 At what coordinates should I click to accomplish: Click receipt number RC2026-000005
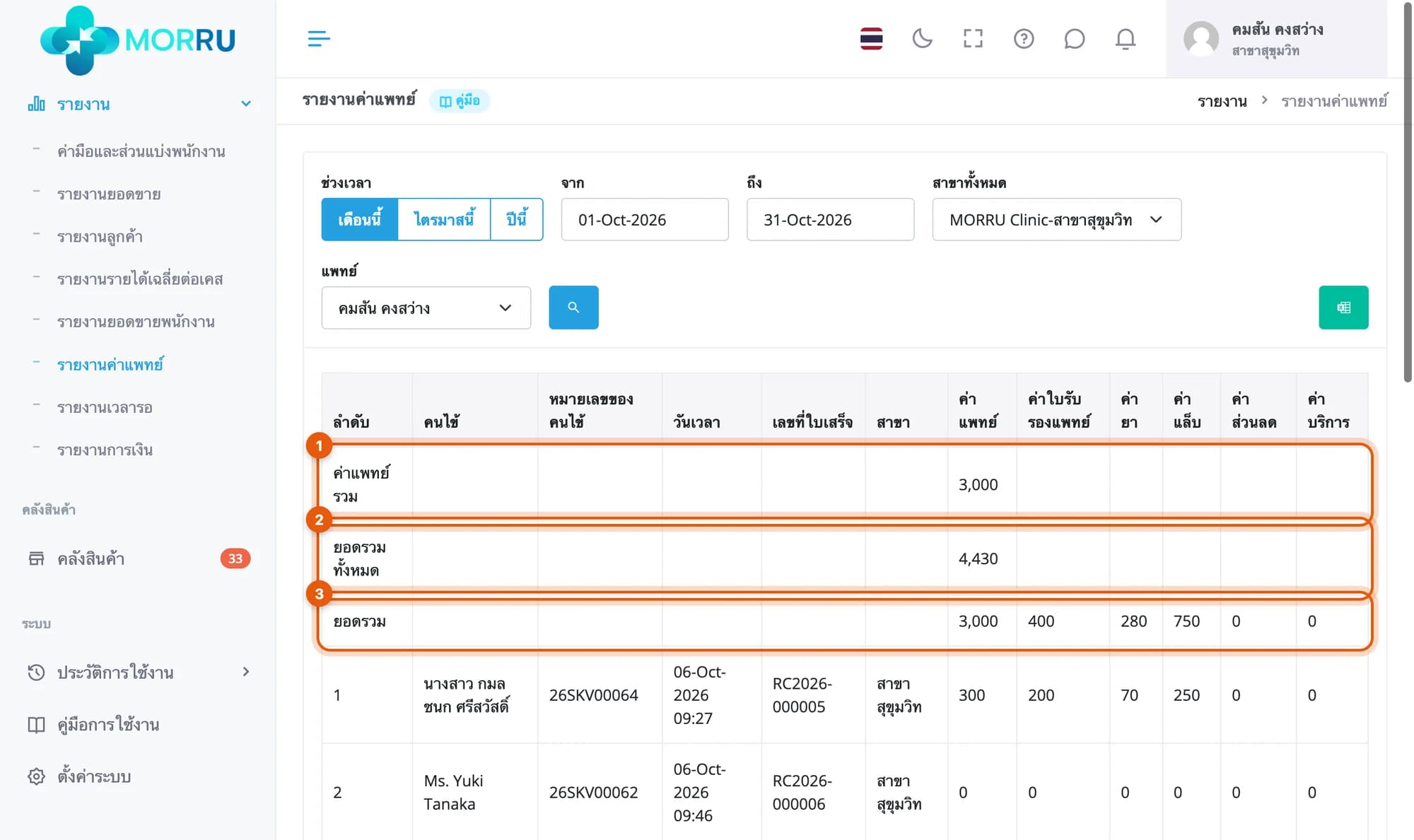(x=802, y=695)
